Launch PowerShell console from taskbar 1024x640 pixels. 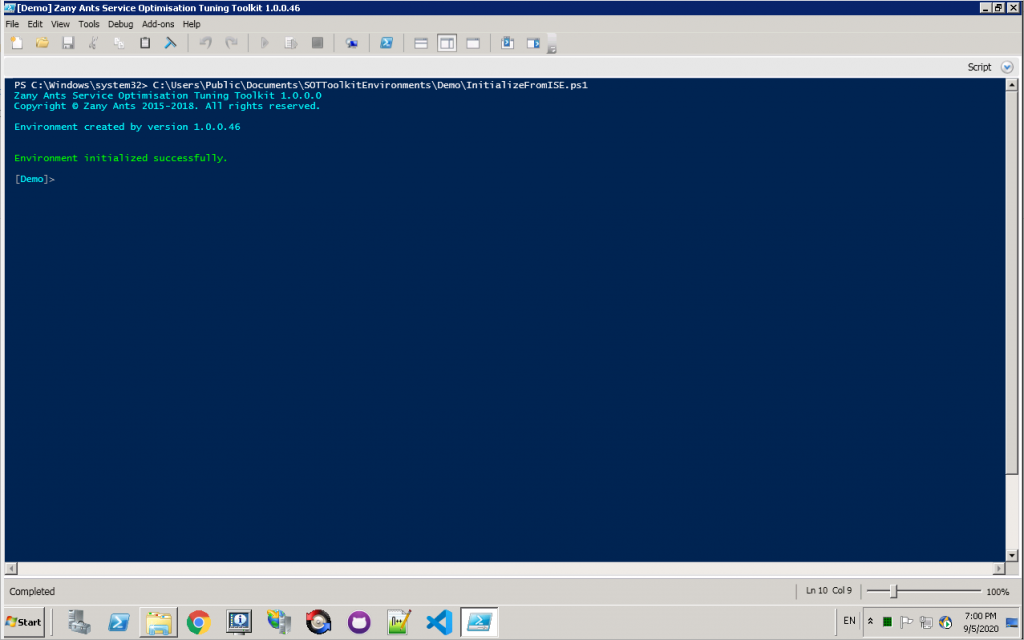click(x=118, y=622)
